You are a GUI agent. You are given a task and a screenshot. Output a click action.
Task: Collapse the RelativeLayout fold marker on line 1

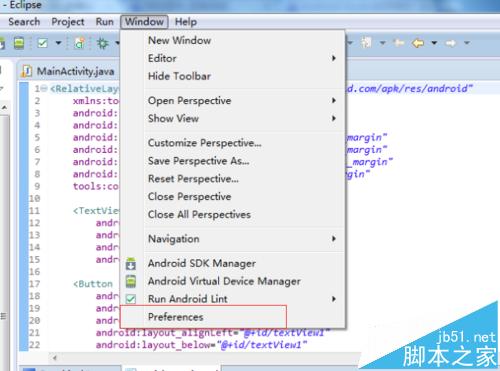pos(44,89)
